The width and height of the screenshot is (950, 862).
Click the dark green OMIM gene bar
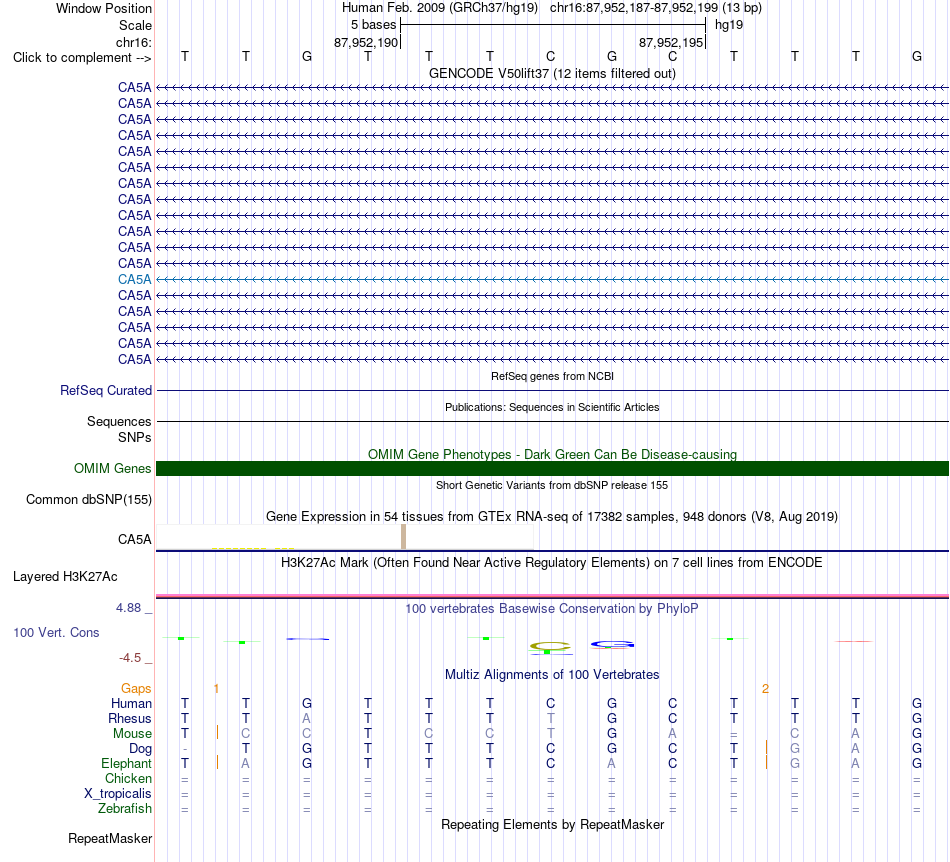(x=552, y=468)
